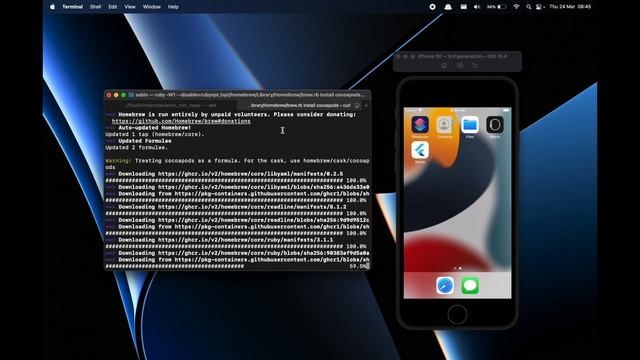Open the volume control in menu bar
The width and height of the screenshot is (640, 360).
coord(477,7)
